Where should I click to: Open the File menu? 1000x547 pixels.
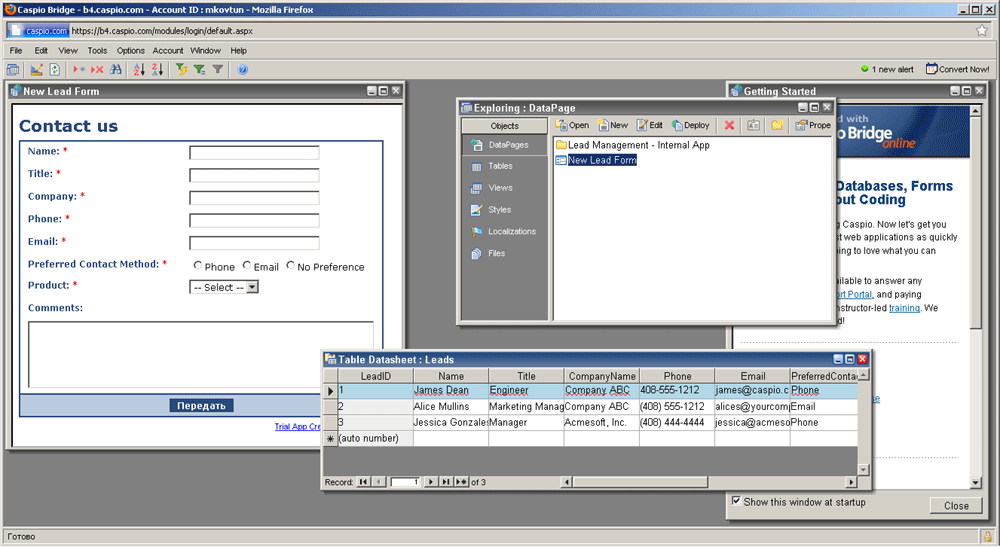click(16, 50)
